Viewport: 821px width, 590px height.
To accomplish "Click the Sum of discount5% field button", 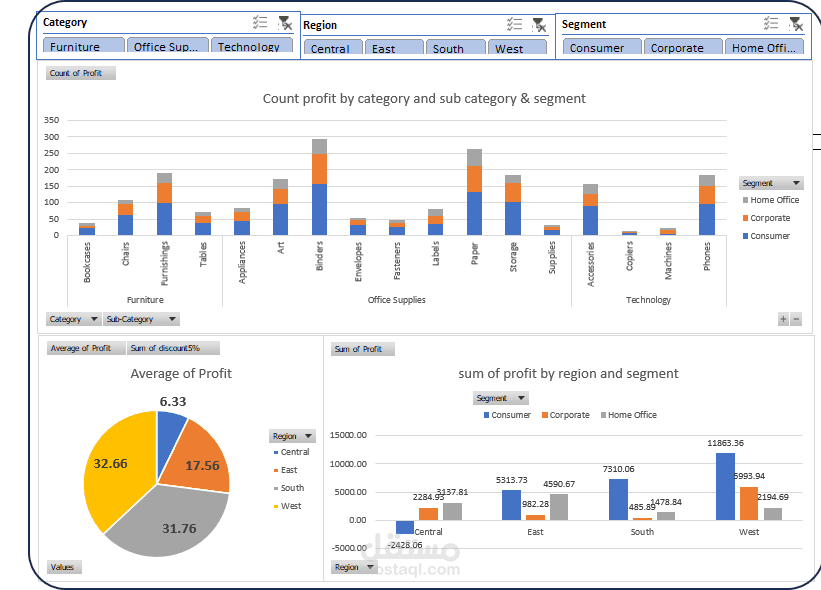I will point(173,348).
